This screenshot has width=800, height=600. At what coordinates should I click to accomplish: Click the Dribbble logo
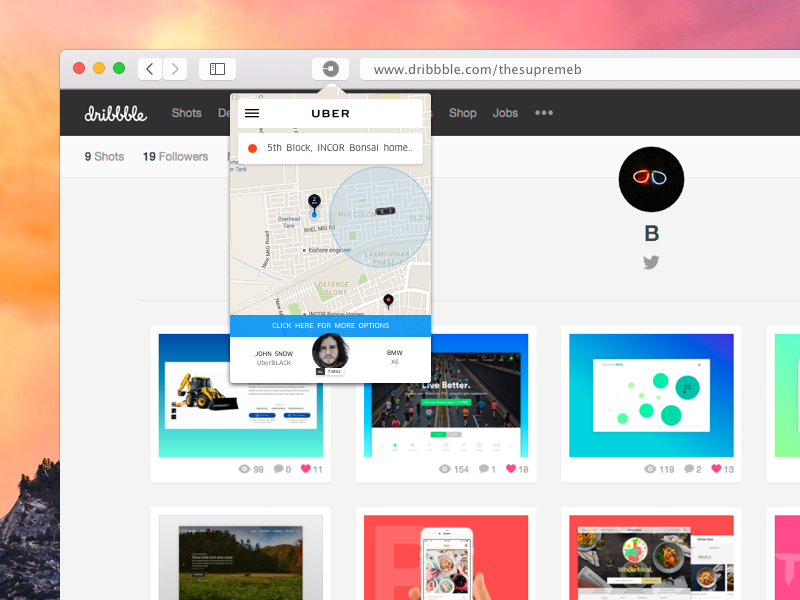[116, 113]
